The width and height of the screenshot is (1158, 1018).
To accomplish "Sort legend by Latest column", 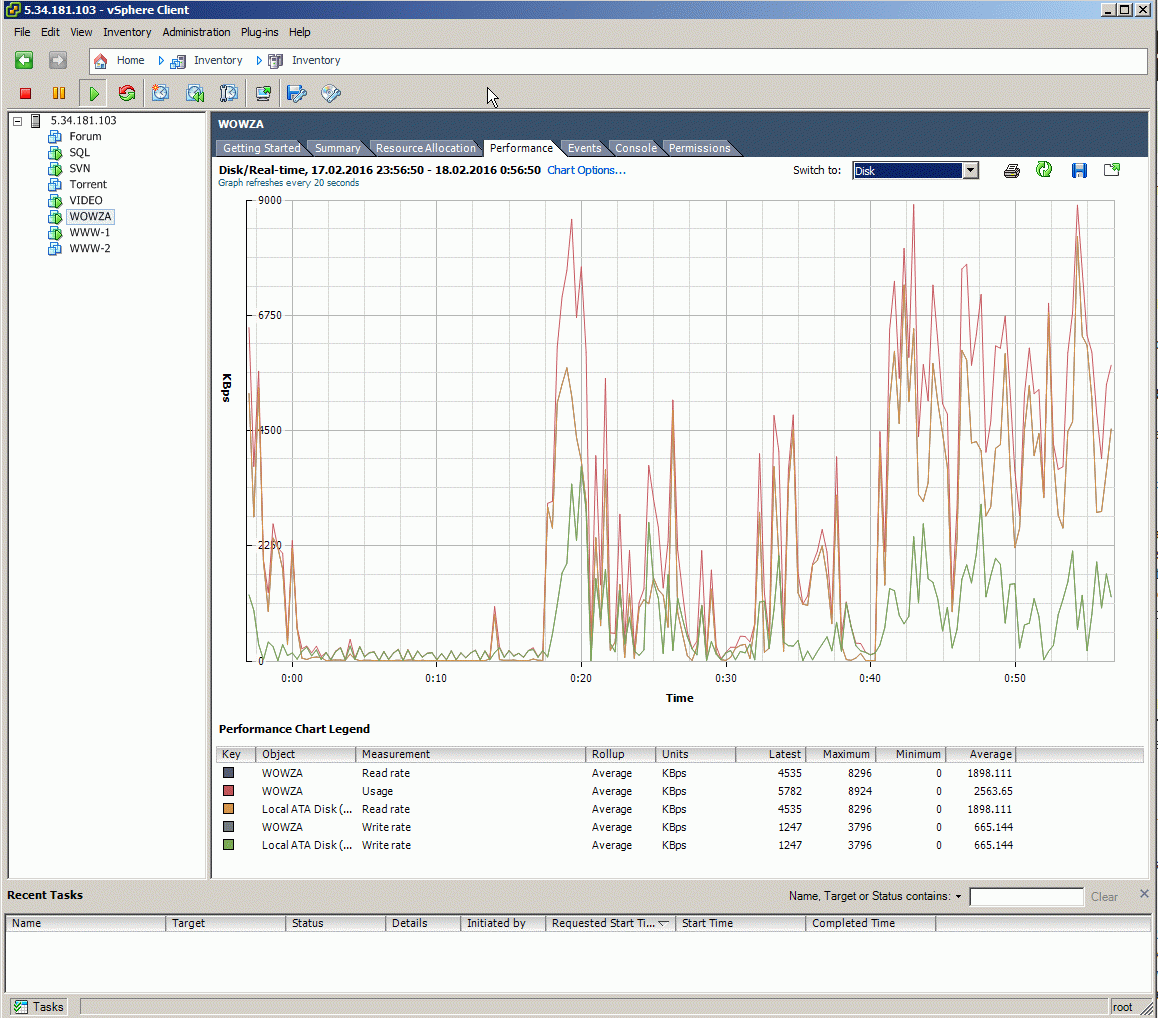I will pos(770,754).
